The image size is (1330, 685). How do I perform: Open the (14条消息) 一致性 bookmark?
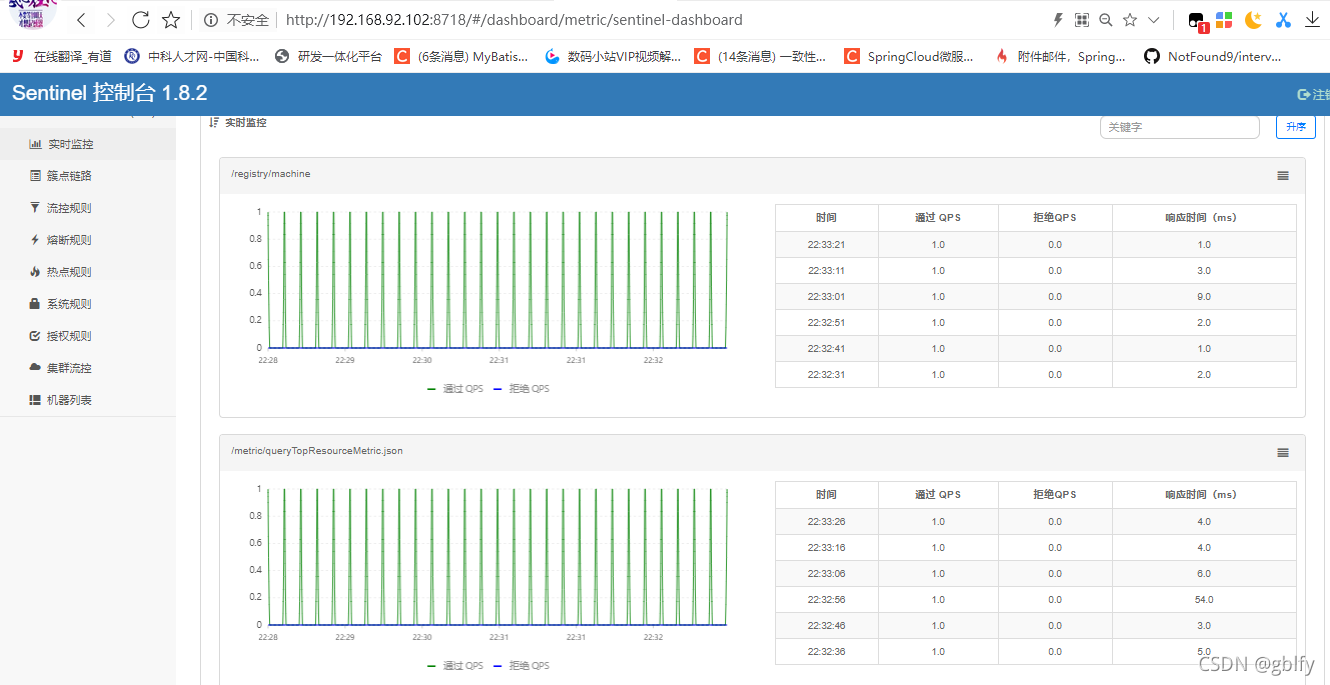tap(761, 57)
